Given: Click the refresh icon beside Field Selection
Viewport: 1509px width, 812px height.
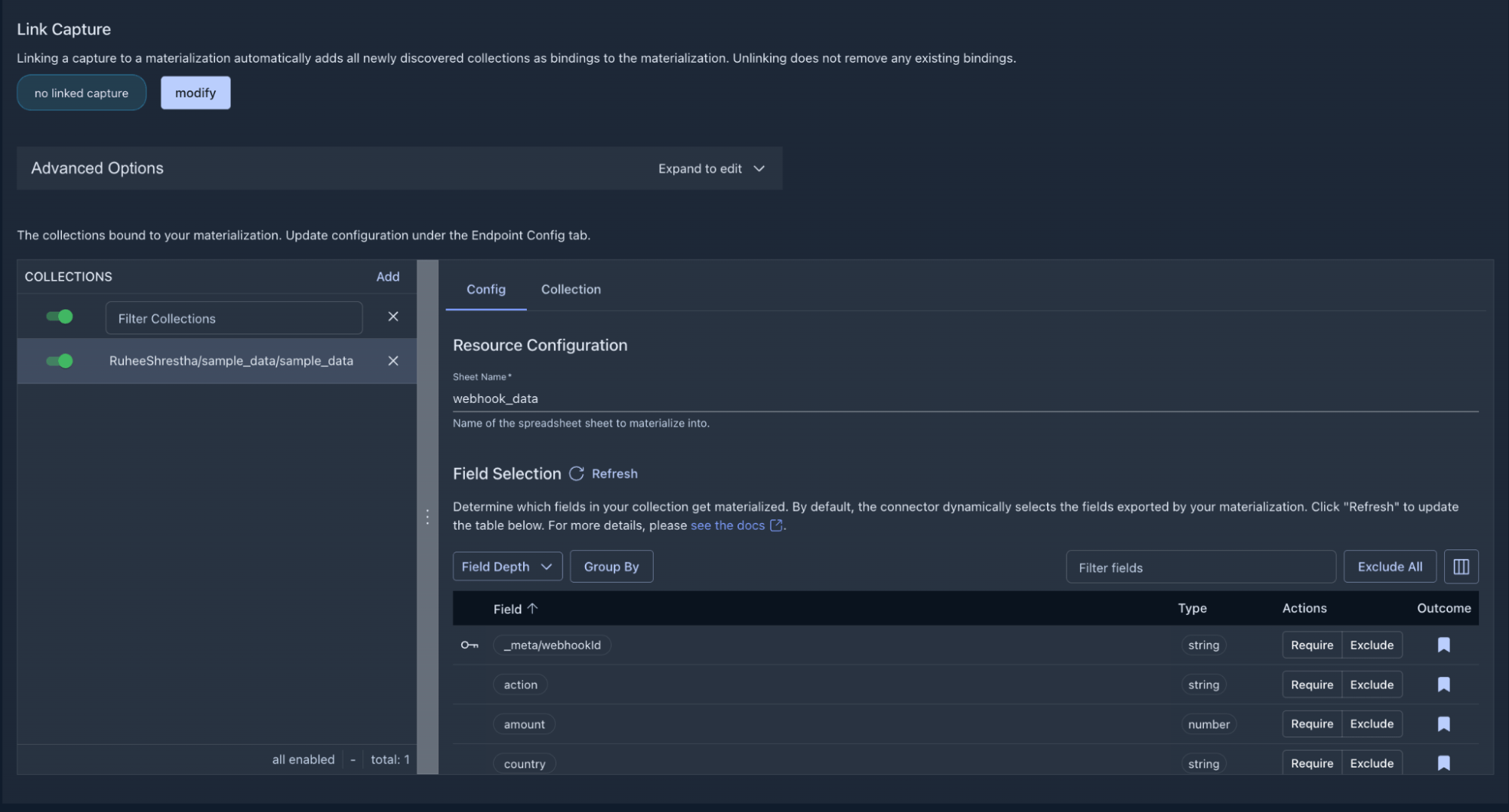Looking at the screenshot, I should click(577, 473).
